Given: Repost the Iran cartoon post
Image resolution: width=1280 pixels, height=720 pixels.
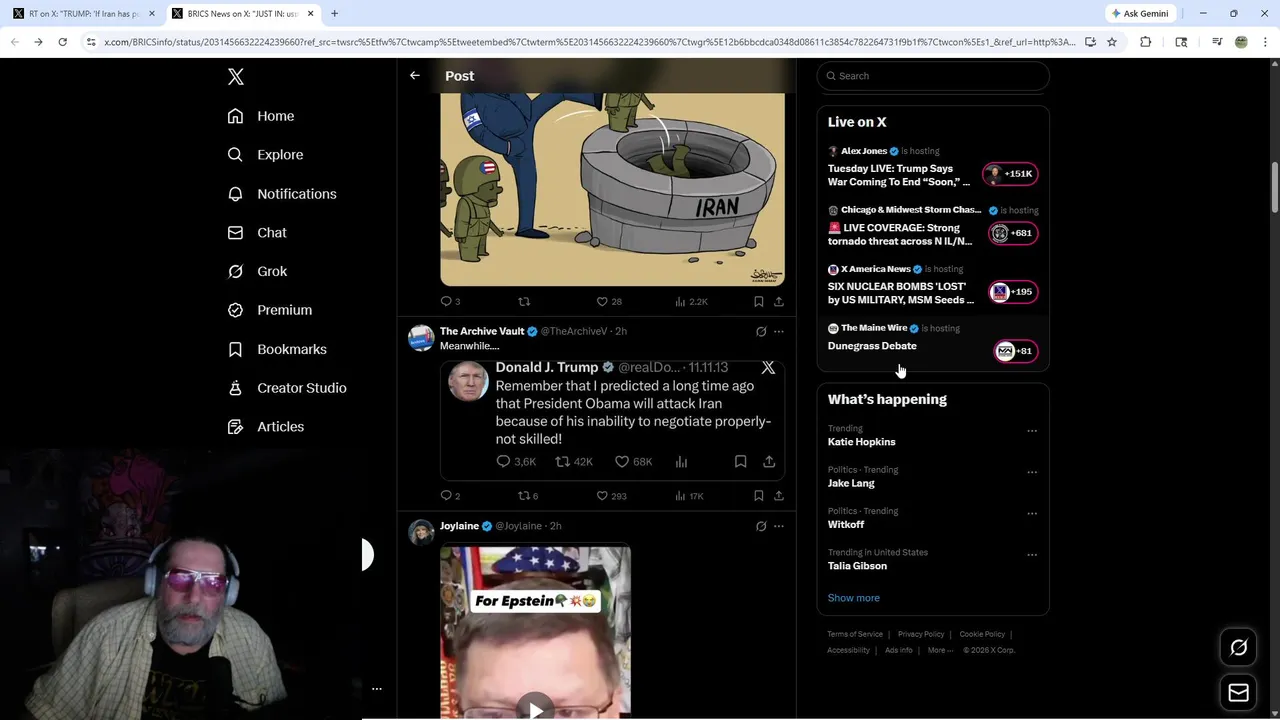Looking at the screenshot, I should (x=524, y=301).
